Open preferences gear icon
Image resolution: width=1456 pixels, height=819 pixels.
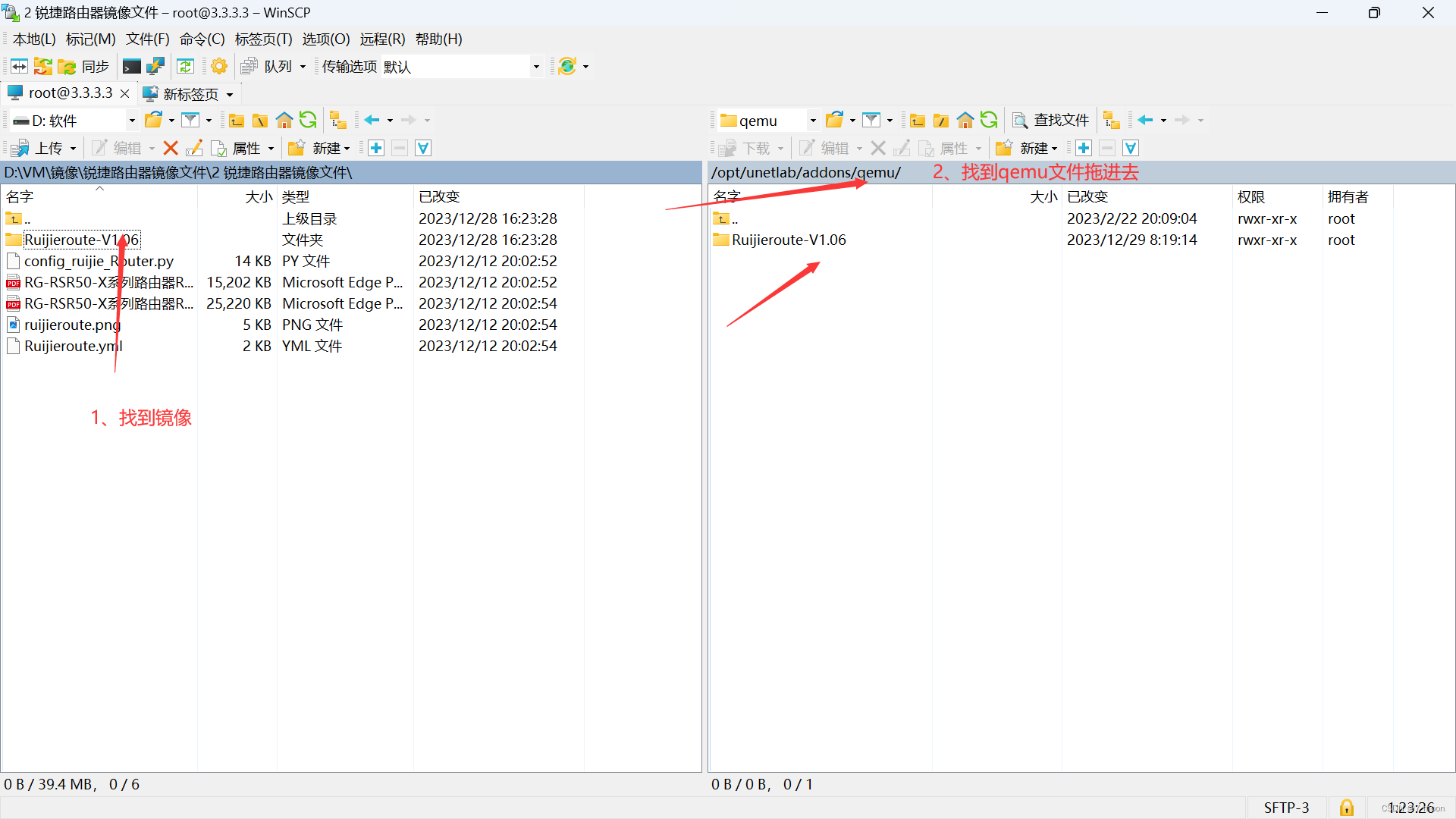pyautogui.click(x=219, y=67)
